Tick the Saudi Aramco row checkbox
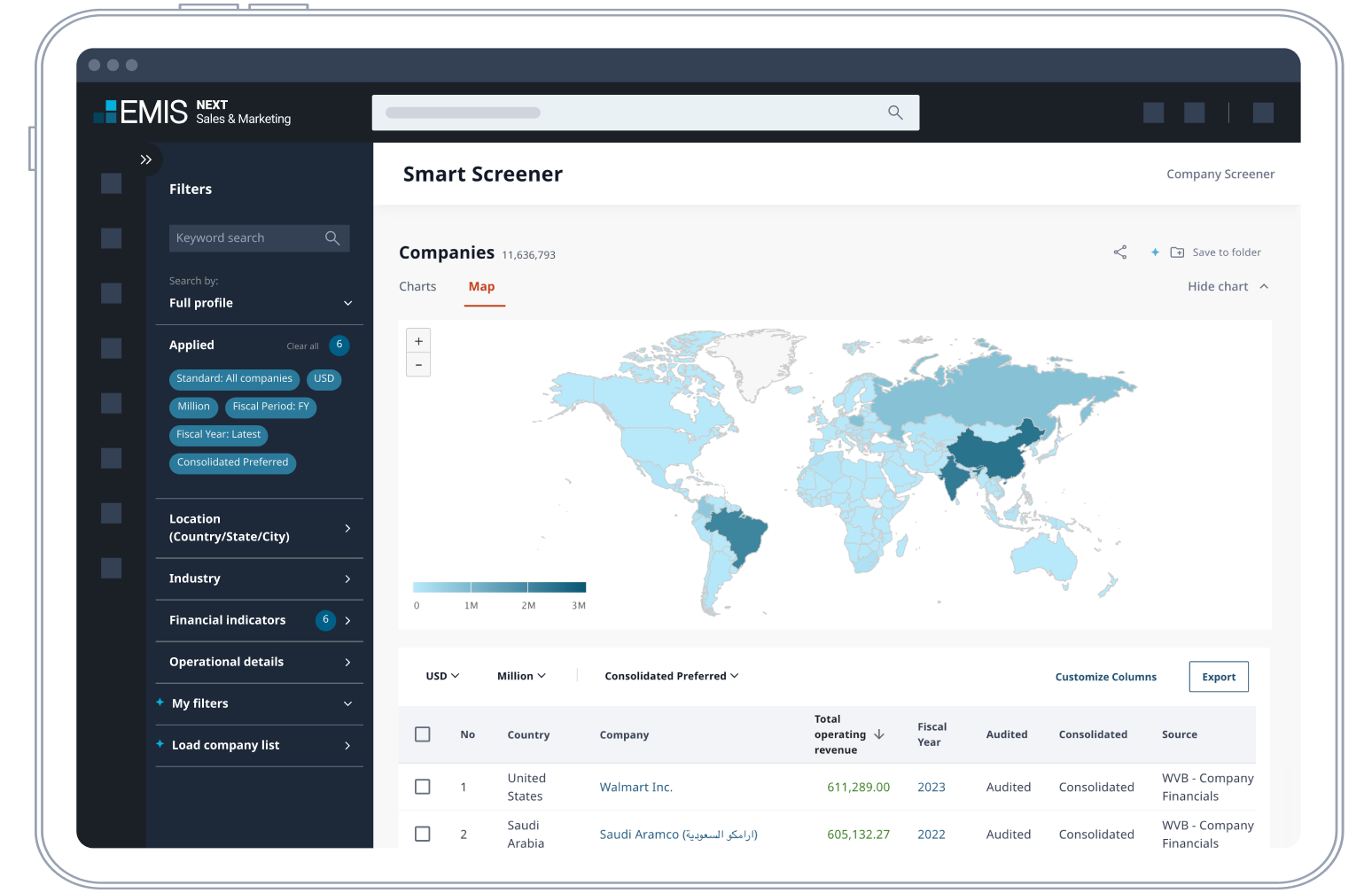Image resolution: width=1372 pixels, height=893 pixels. pyautogui.click(x=423, y=834)
